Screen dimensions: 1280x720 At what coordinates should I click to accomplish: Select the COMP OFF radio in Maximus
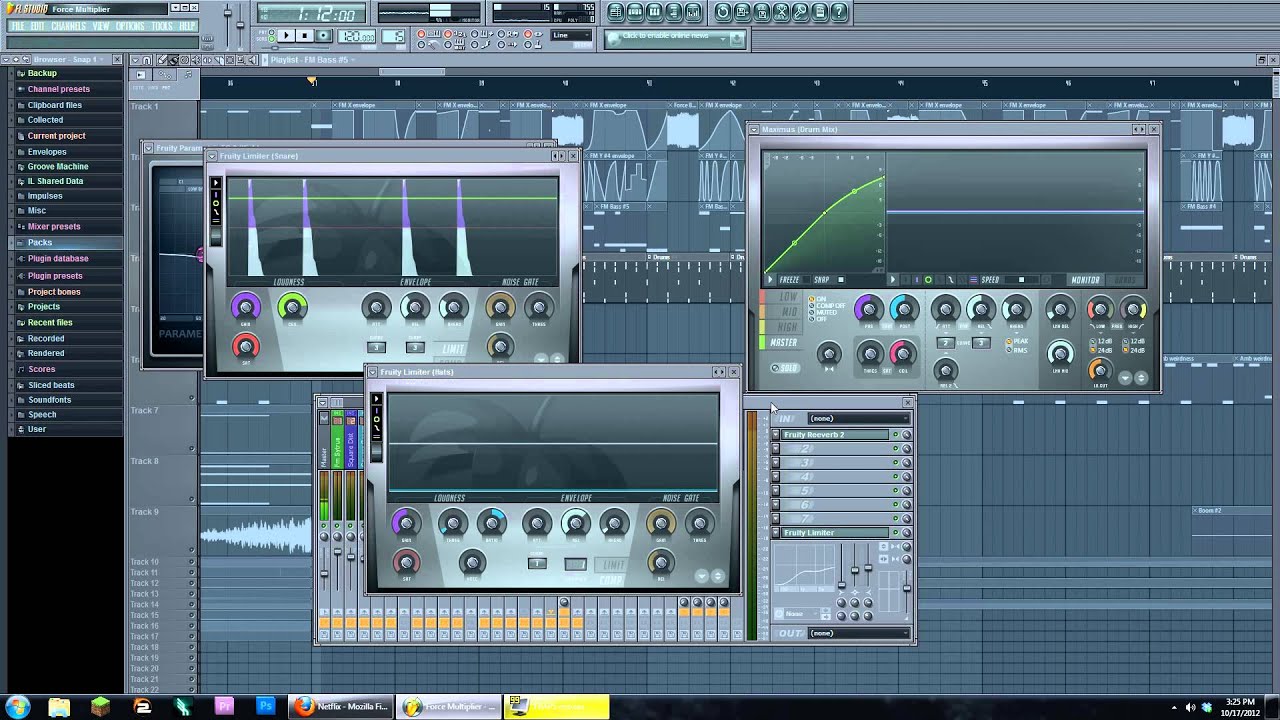click(828, 305)
